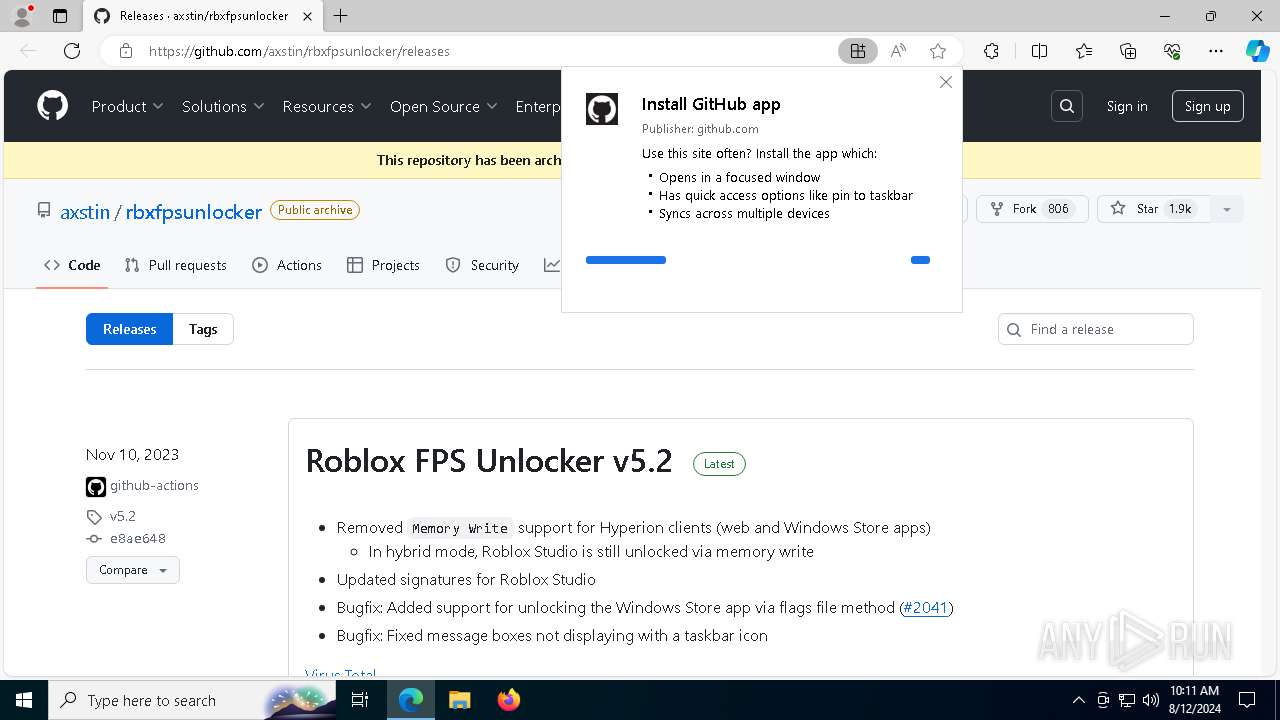Click the taskbar clock showing 10:11 AM
The image size is (1280, 720).
tap(1194, 700)
